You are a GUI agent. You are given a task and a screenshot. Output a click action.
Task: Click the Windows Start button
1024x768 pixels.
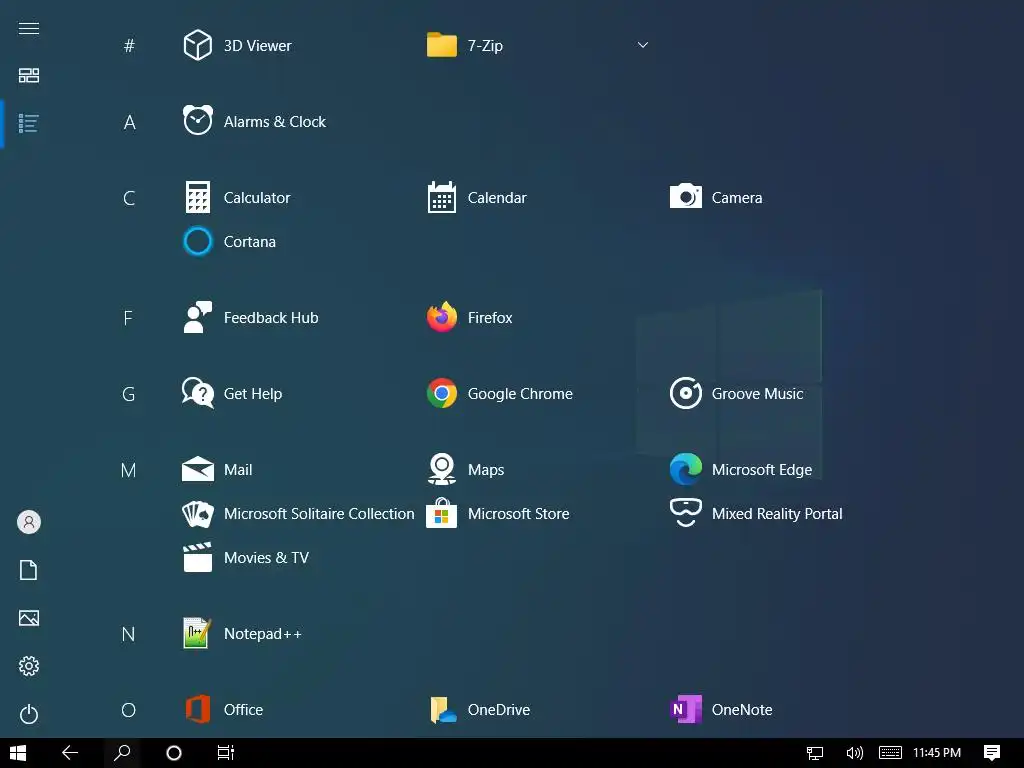pyautogui.click(x=18, y=753)
